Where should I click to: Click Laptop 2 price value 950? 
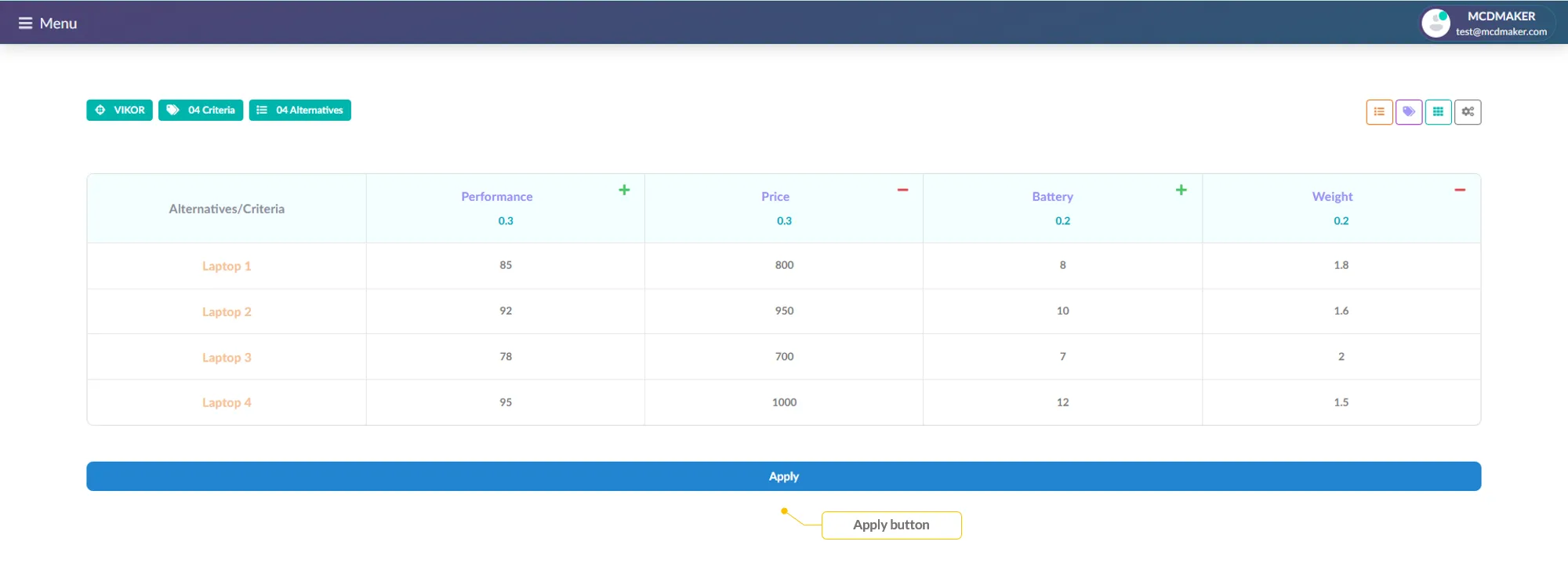coord(784,311)
